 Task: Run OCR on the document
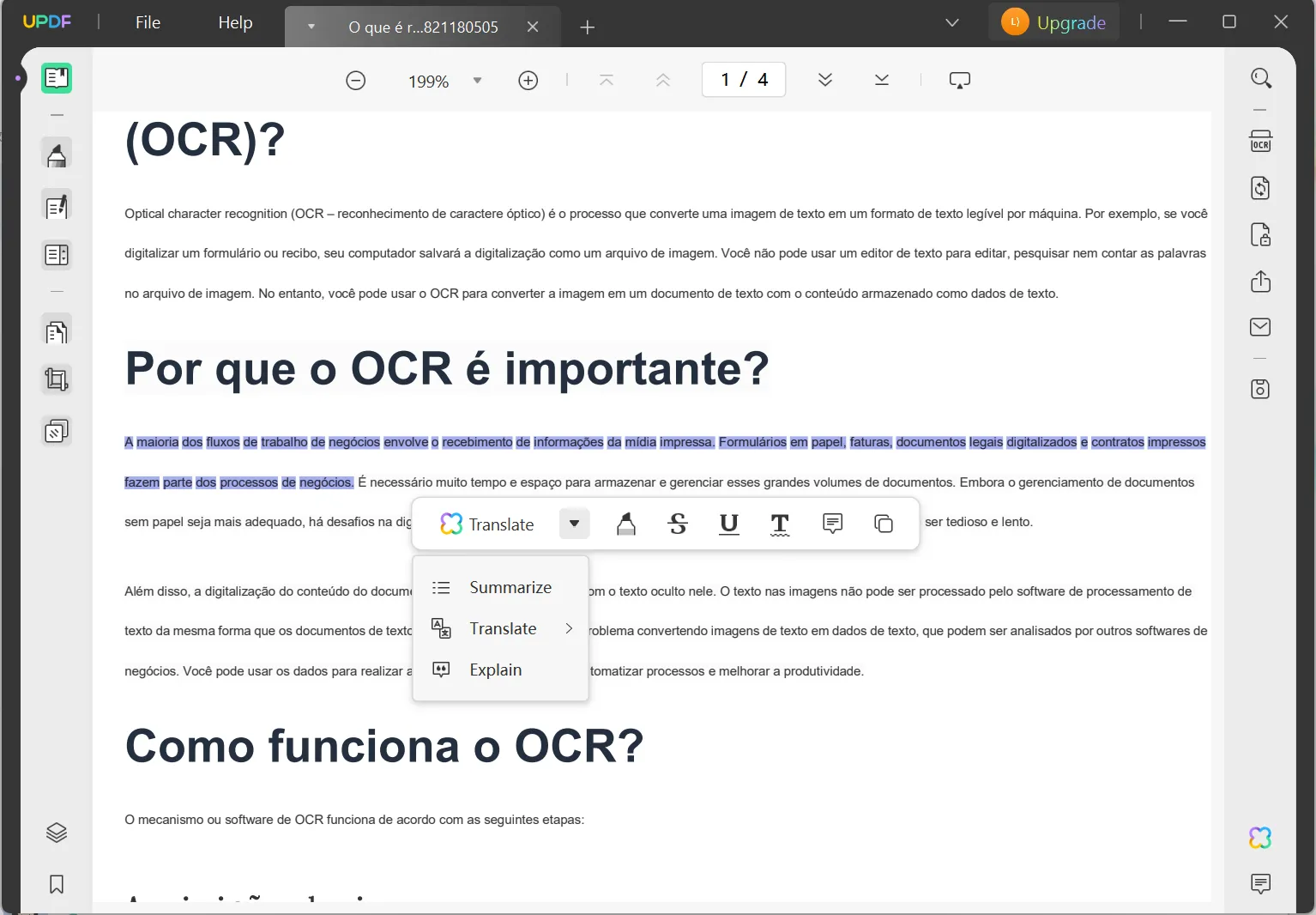(1260, 141)
